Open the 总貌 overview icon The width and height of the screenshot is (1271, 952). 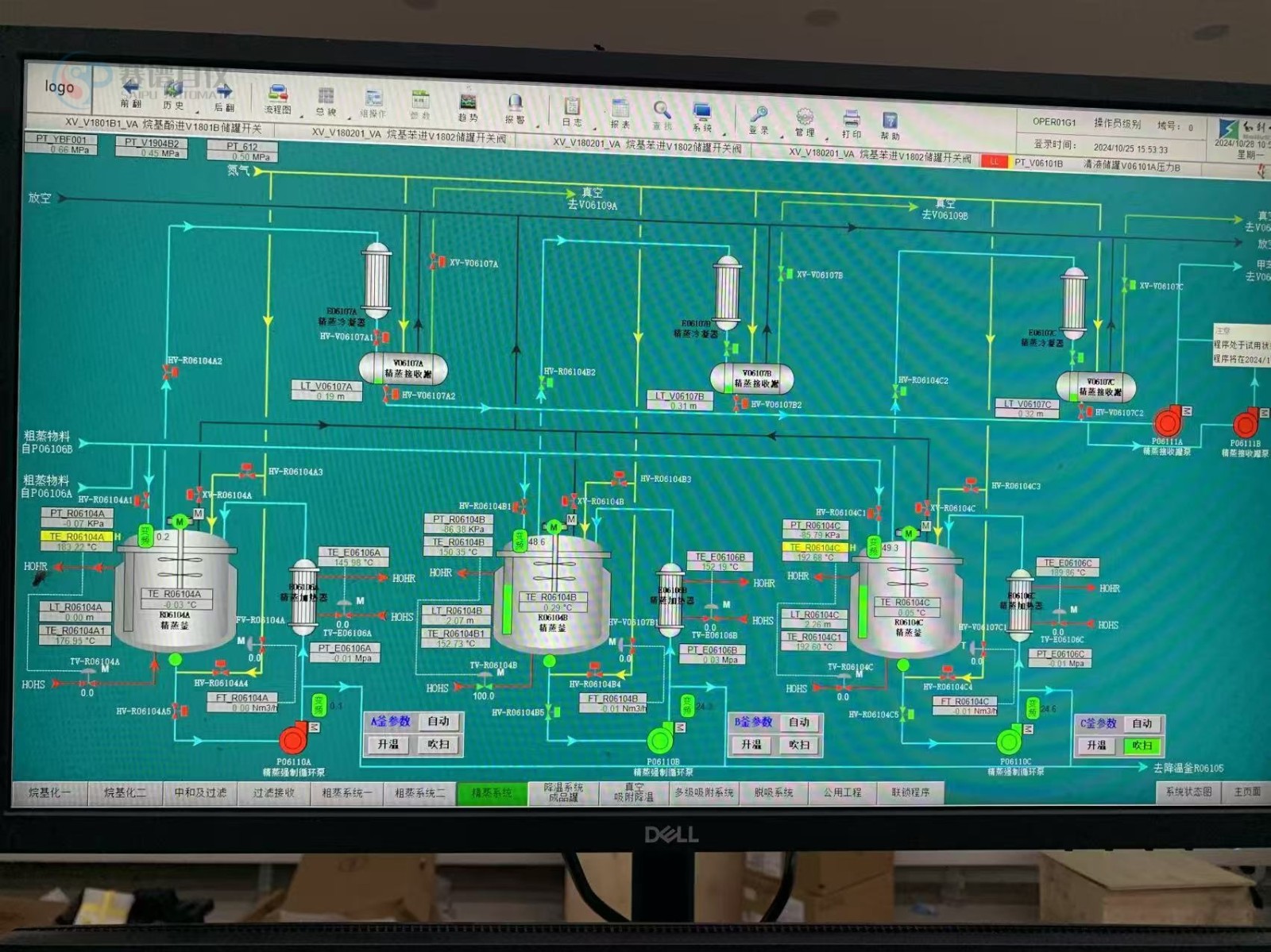pyautogui.click(x=326, y=96)
